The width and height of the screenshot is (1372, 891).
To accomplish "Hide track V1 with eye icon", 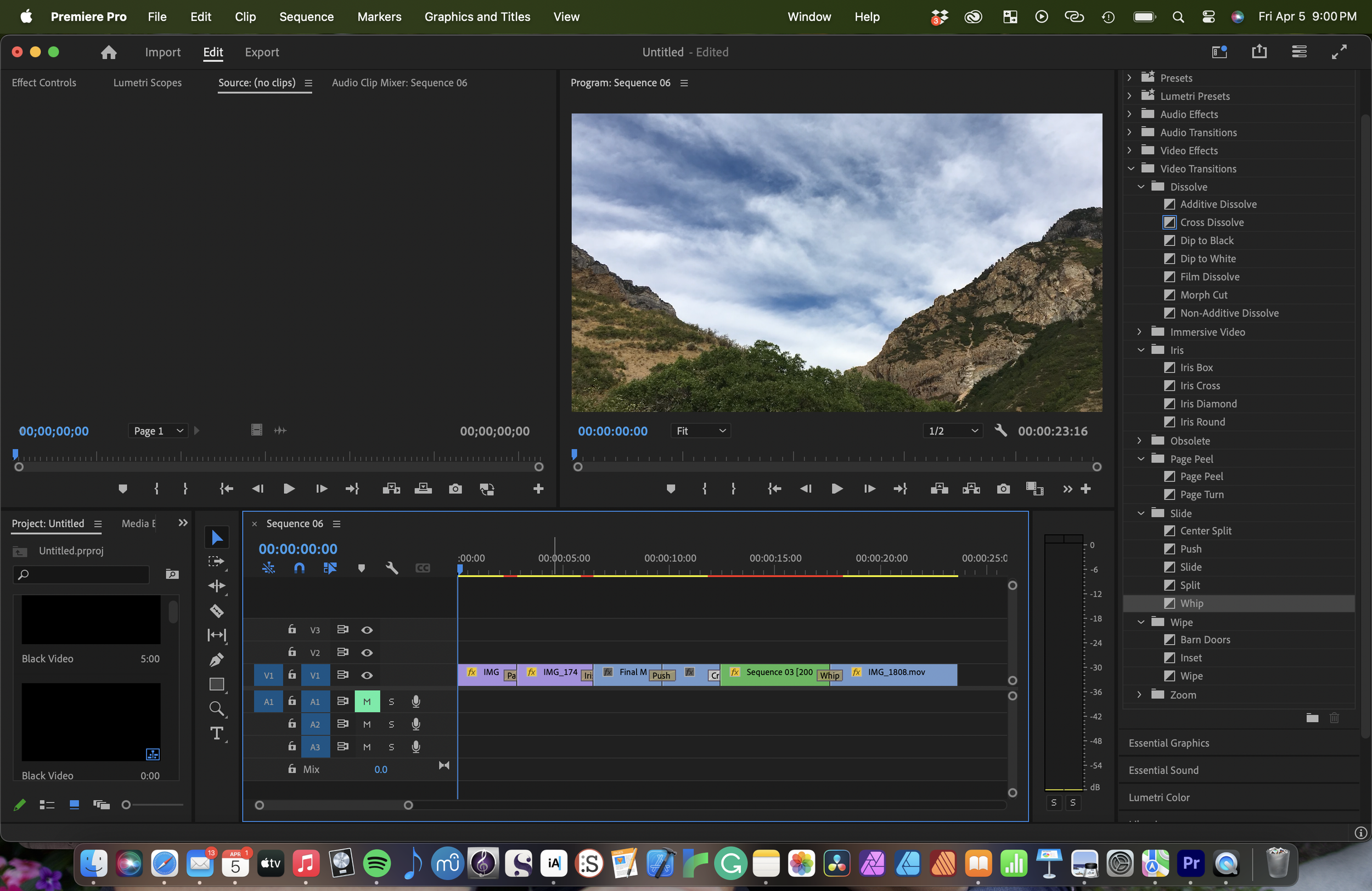I will (367, 675).
